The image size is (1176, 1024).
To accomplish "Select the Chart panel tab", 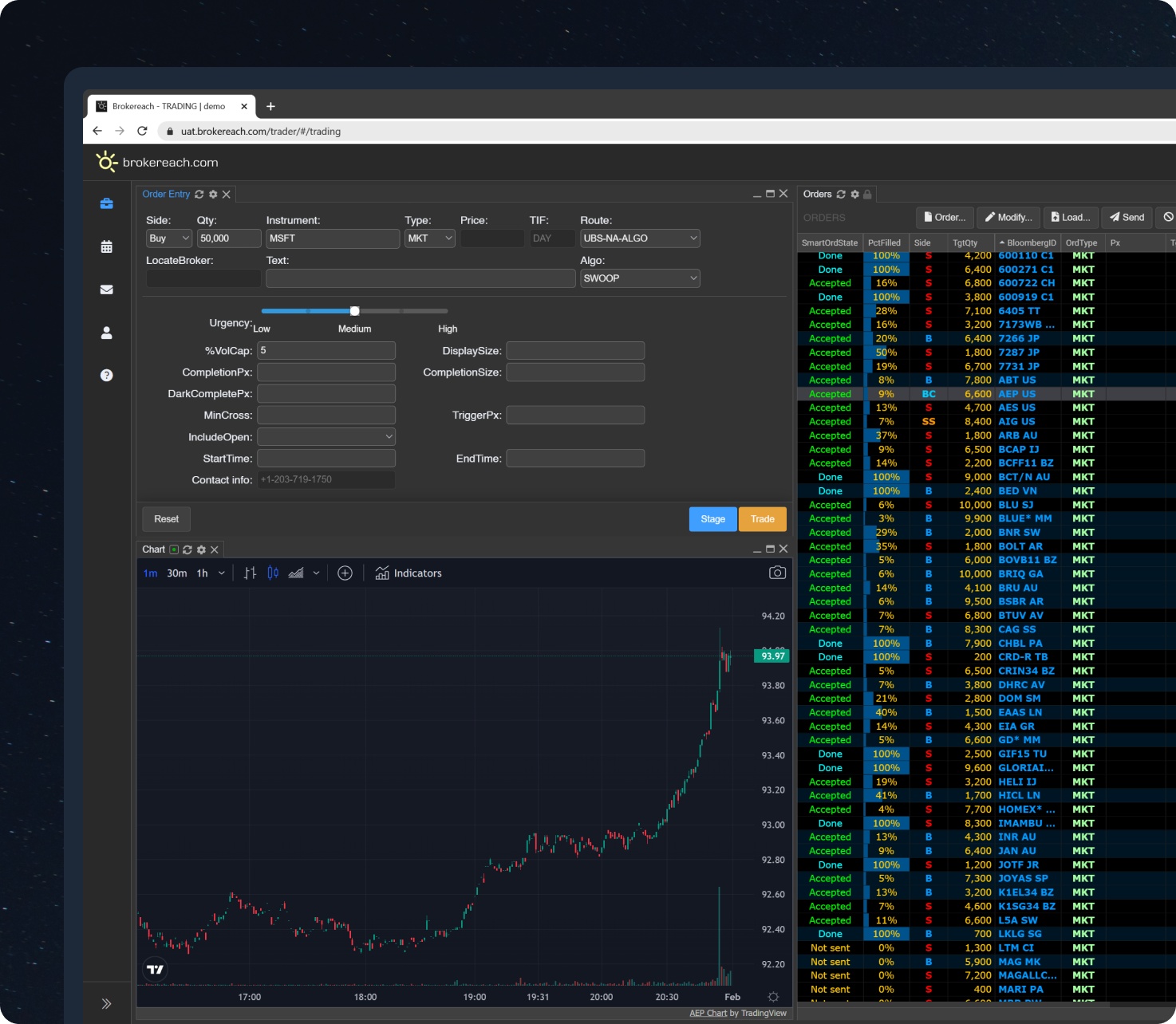I will (153, 550).
